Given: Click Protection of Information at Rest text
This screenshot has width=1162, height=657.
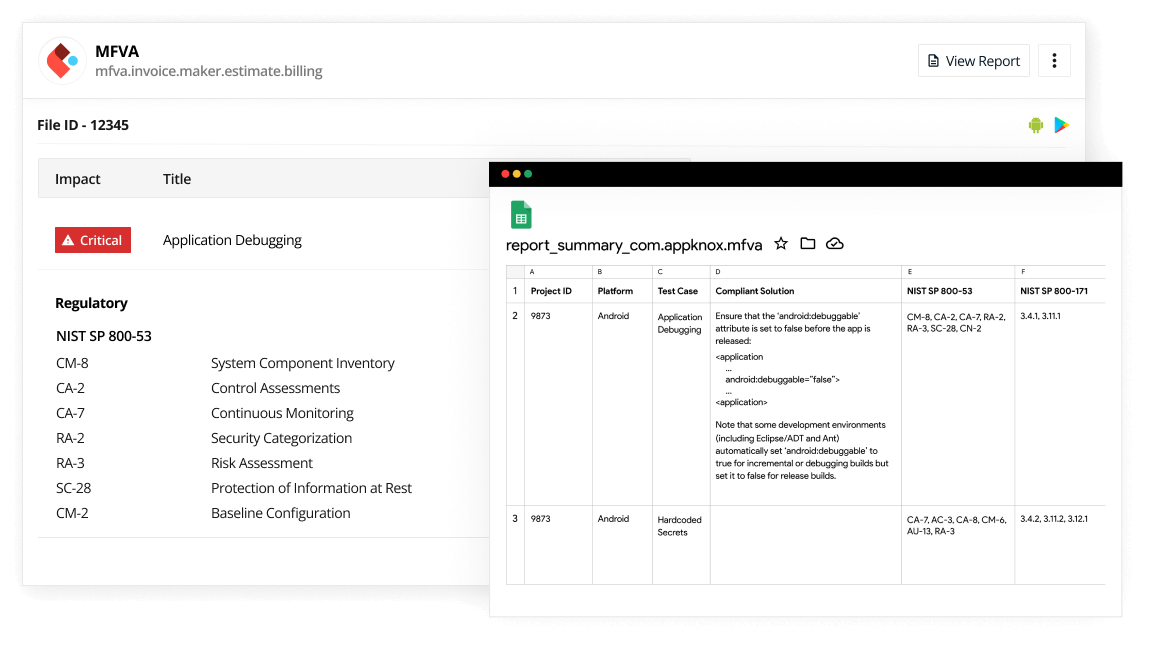Looking at the screenshot, I should click(311, 488).
